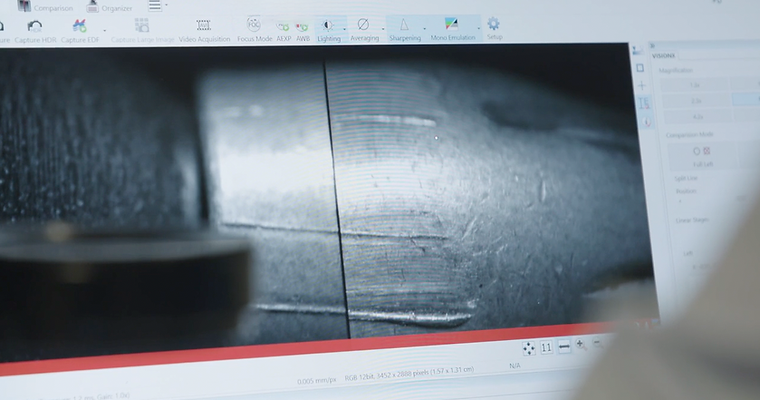Click the Averaging tool

364,30
